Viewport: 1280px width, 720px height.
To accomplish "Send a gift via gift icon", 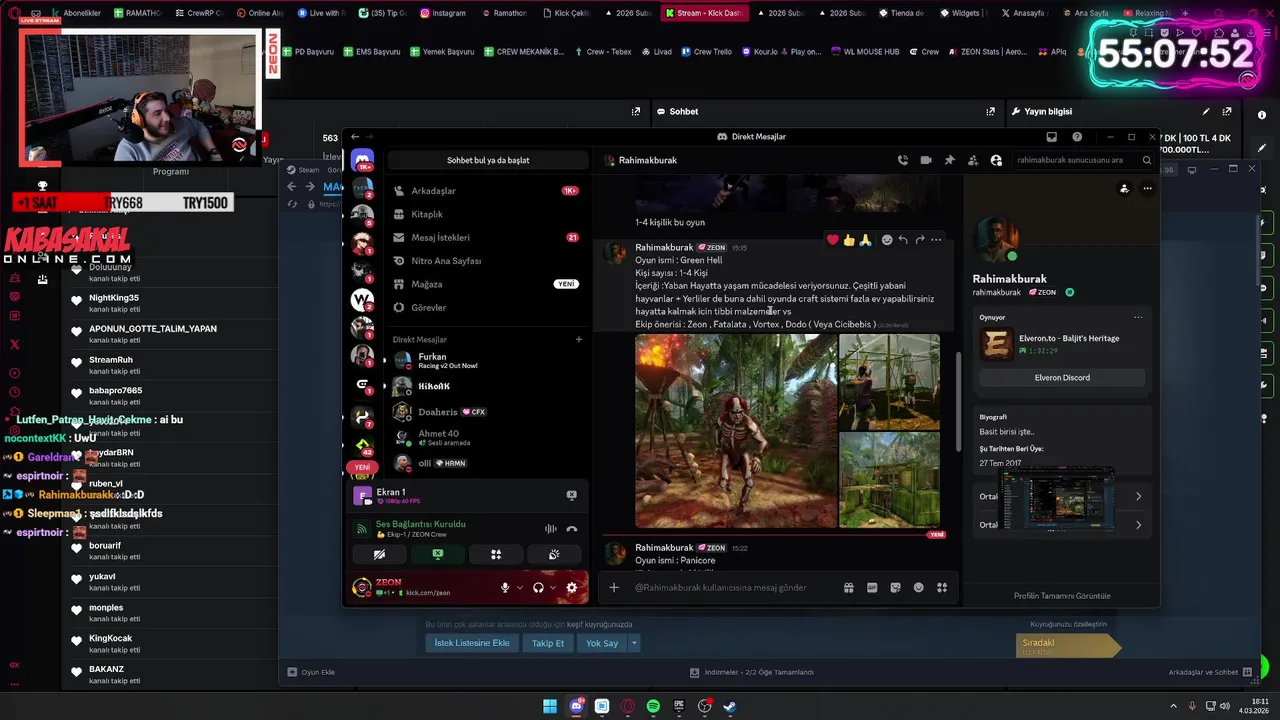I will pos(848,588).
